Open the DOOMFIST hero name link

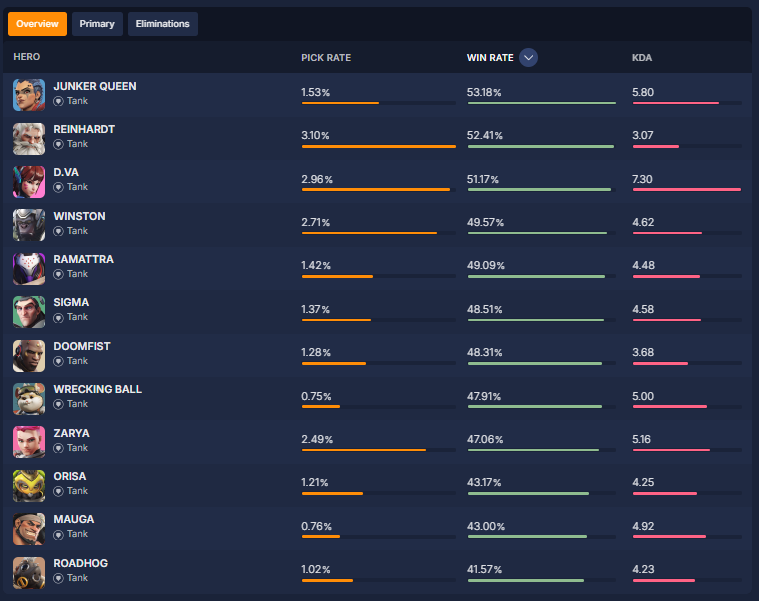point(82,346)
